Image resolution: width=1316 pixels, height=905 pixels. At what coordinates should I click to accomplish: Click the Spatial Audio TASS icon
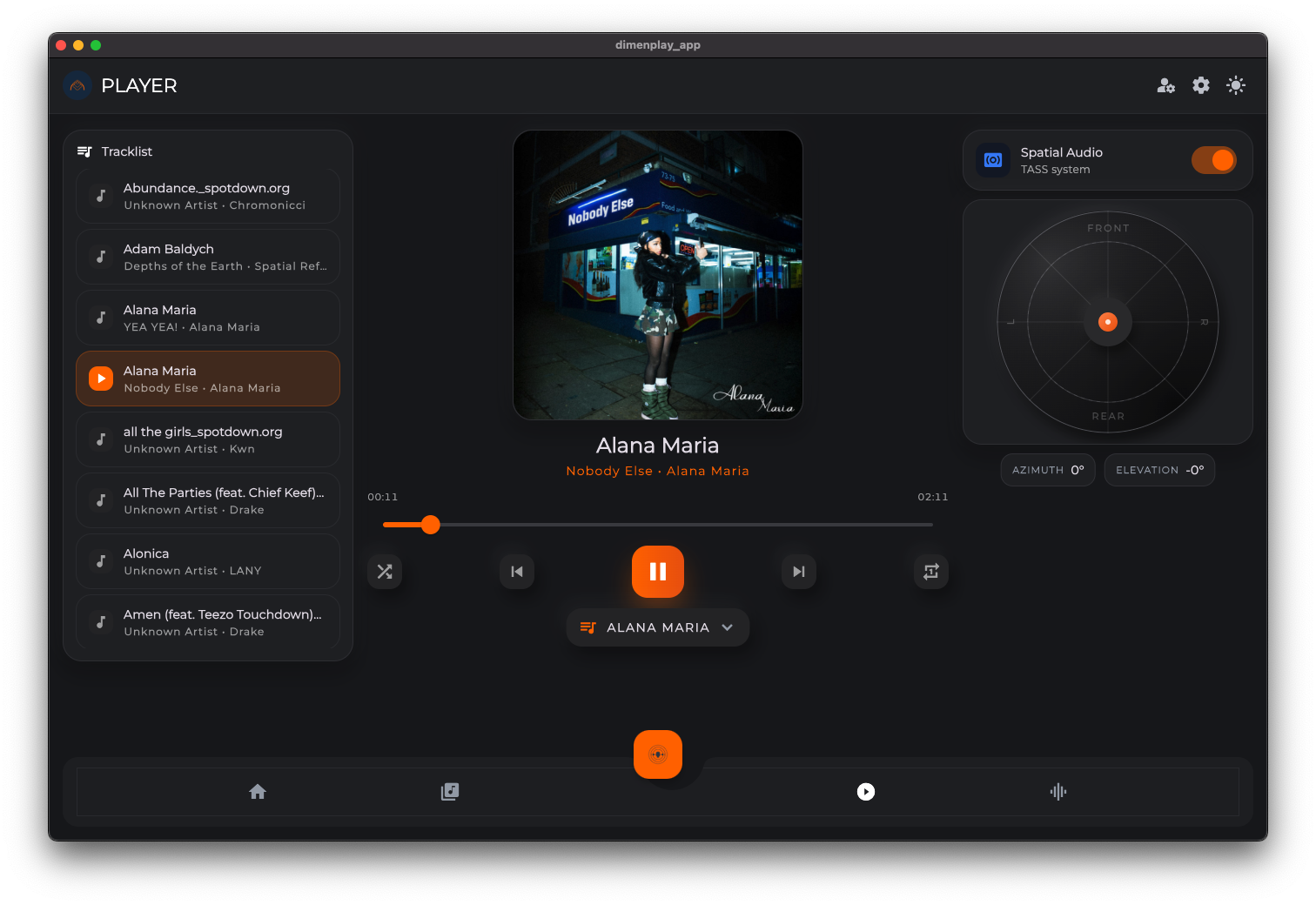[x=993, y=160]
